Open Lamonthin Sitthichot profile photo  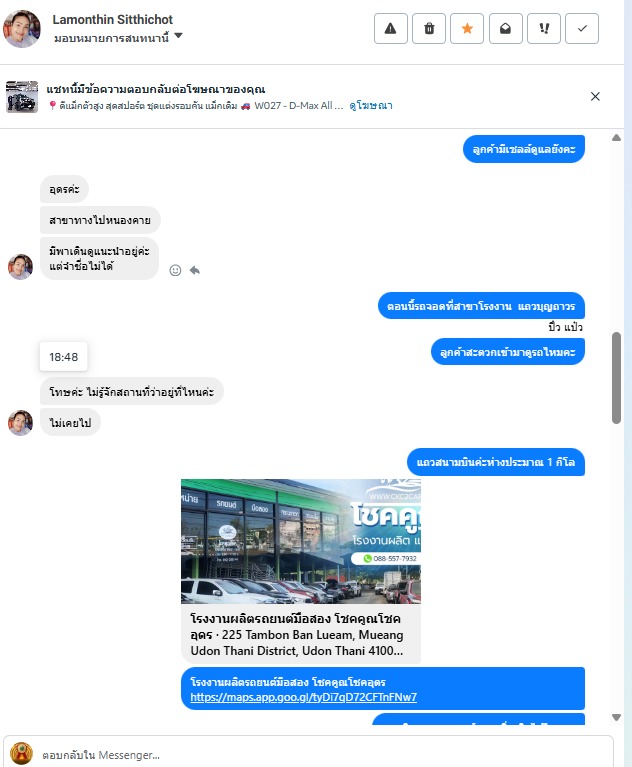coord(22,28)
